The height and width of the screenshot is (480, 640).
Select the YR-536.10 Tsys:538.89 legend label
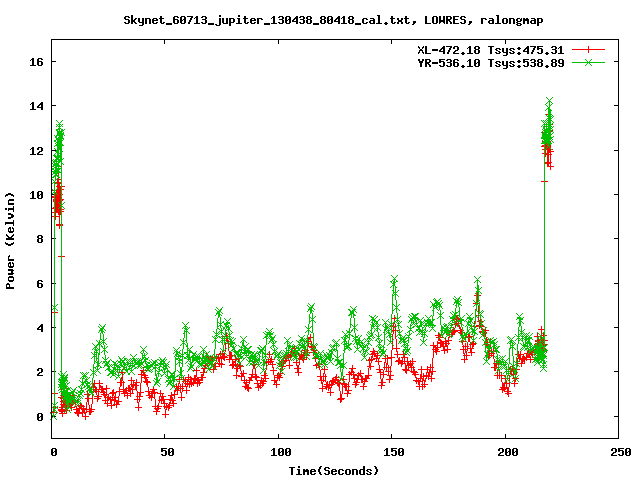tap(490, 63)
